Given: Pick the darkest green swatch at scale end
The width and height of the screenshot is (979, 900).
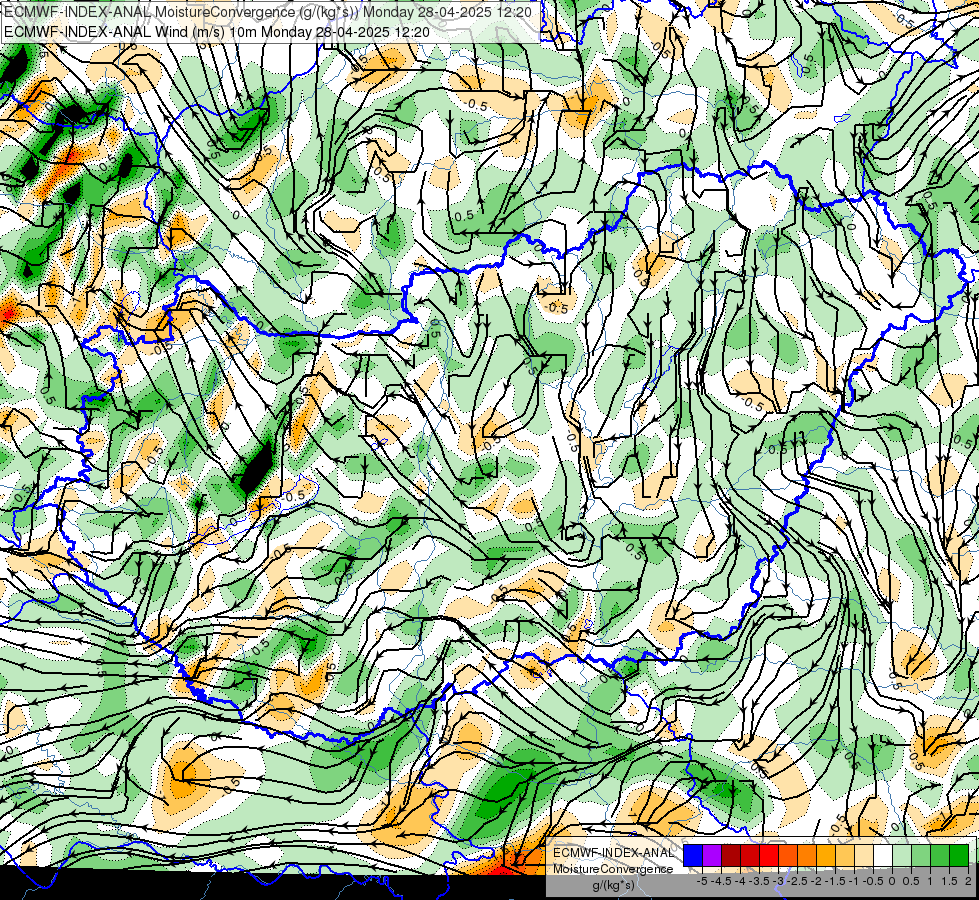Looking at the screenshot, I should (959, 856).
